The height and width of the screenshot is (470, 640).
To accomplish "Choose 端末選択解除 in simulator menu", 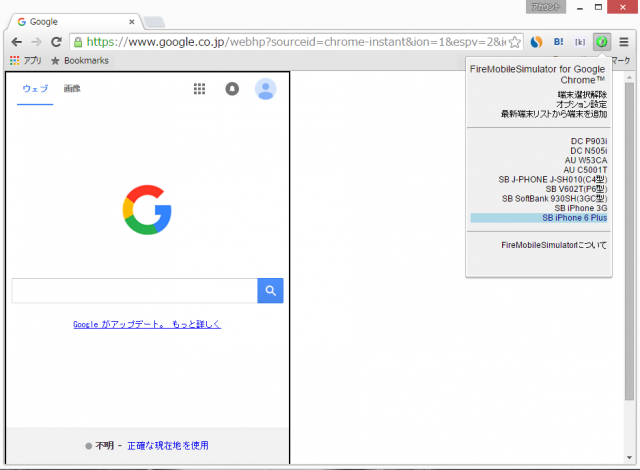I will (582, 95).
